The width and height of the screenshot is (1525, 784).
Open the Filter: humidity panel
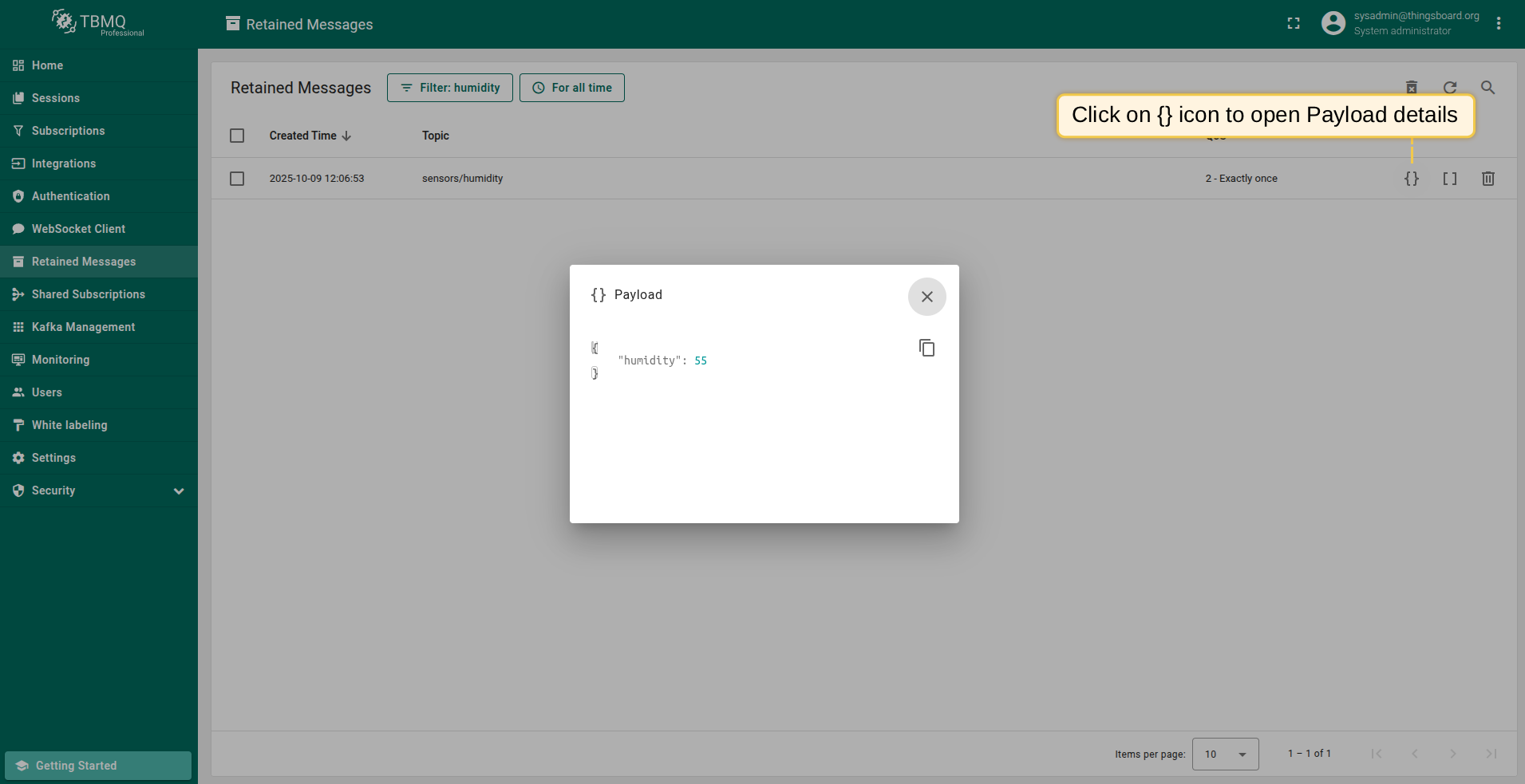(450, 88)
